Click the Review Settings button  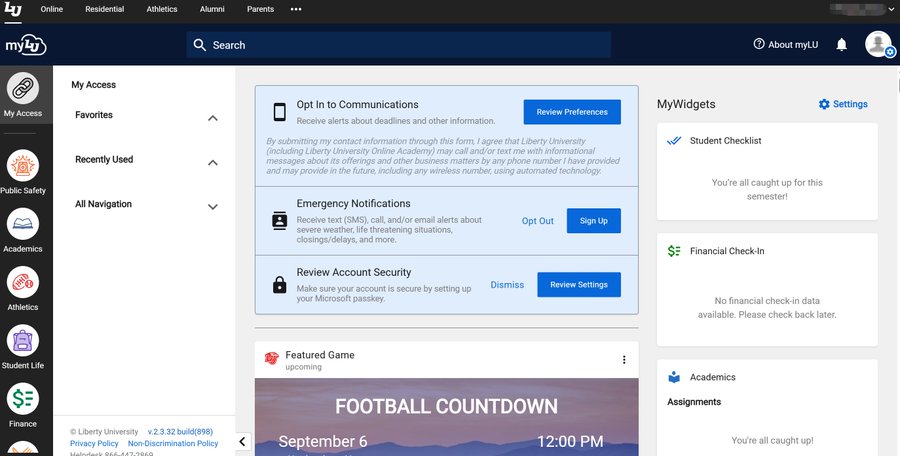[x=579, y=284]
